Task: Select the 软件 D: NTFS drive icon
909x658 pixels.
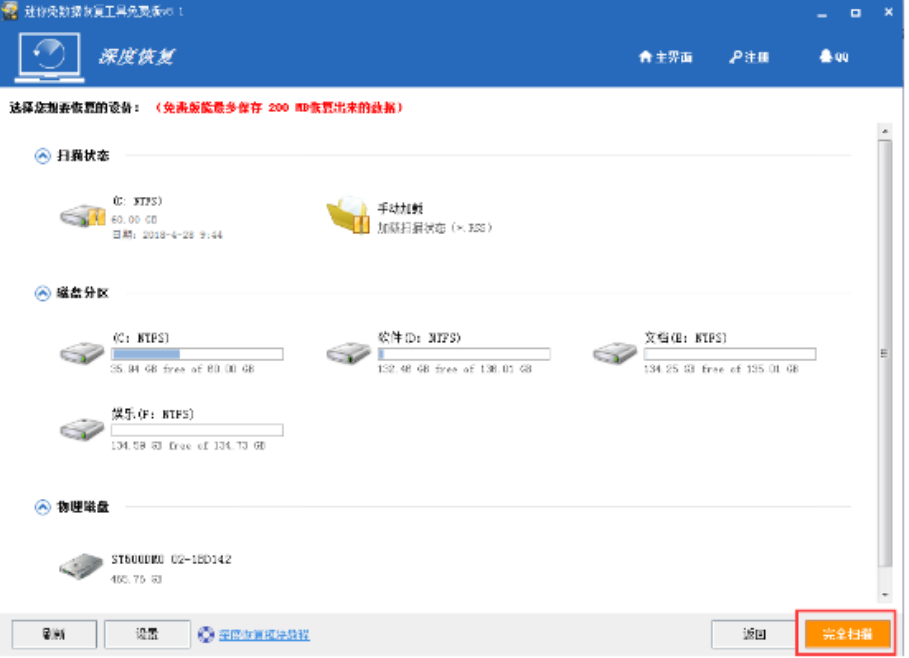Action: [349, 353]
